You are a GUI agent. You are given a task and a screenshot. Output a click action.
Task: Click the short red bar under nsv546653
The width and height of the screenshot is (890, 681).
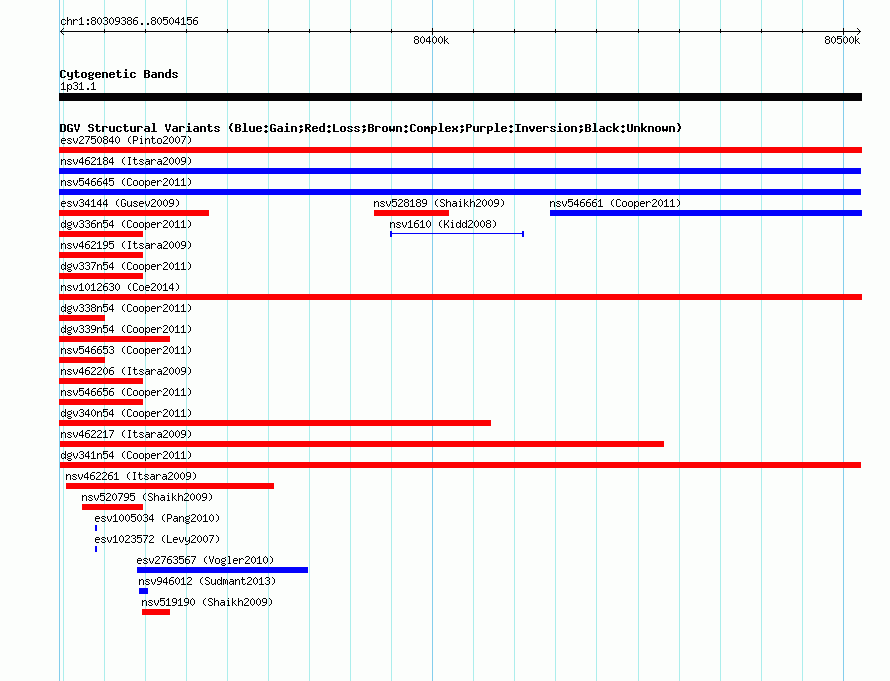click(82, 360)
